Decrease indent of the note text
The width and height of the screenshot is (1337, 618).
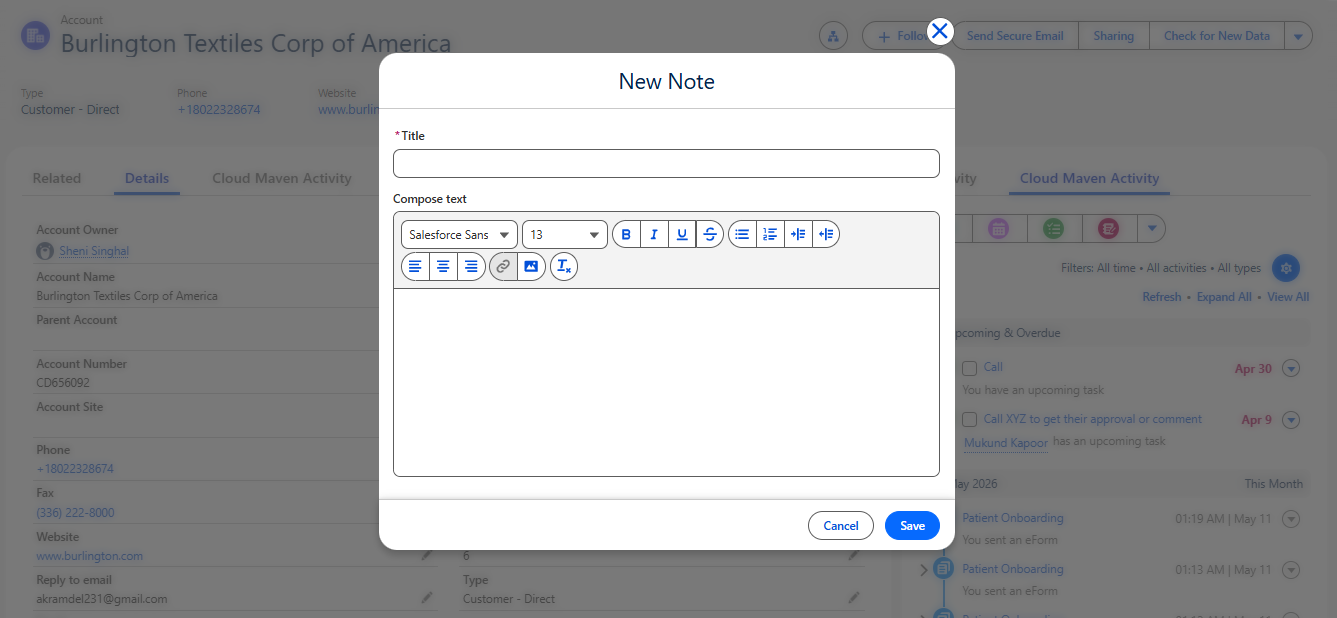tap(826, 234)
